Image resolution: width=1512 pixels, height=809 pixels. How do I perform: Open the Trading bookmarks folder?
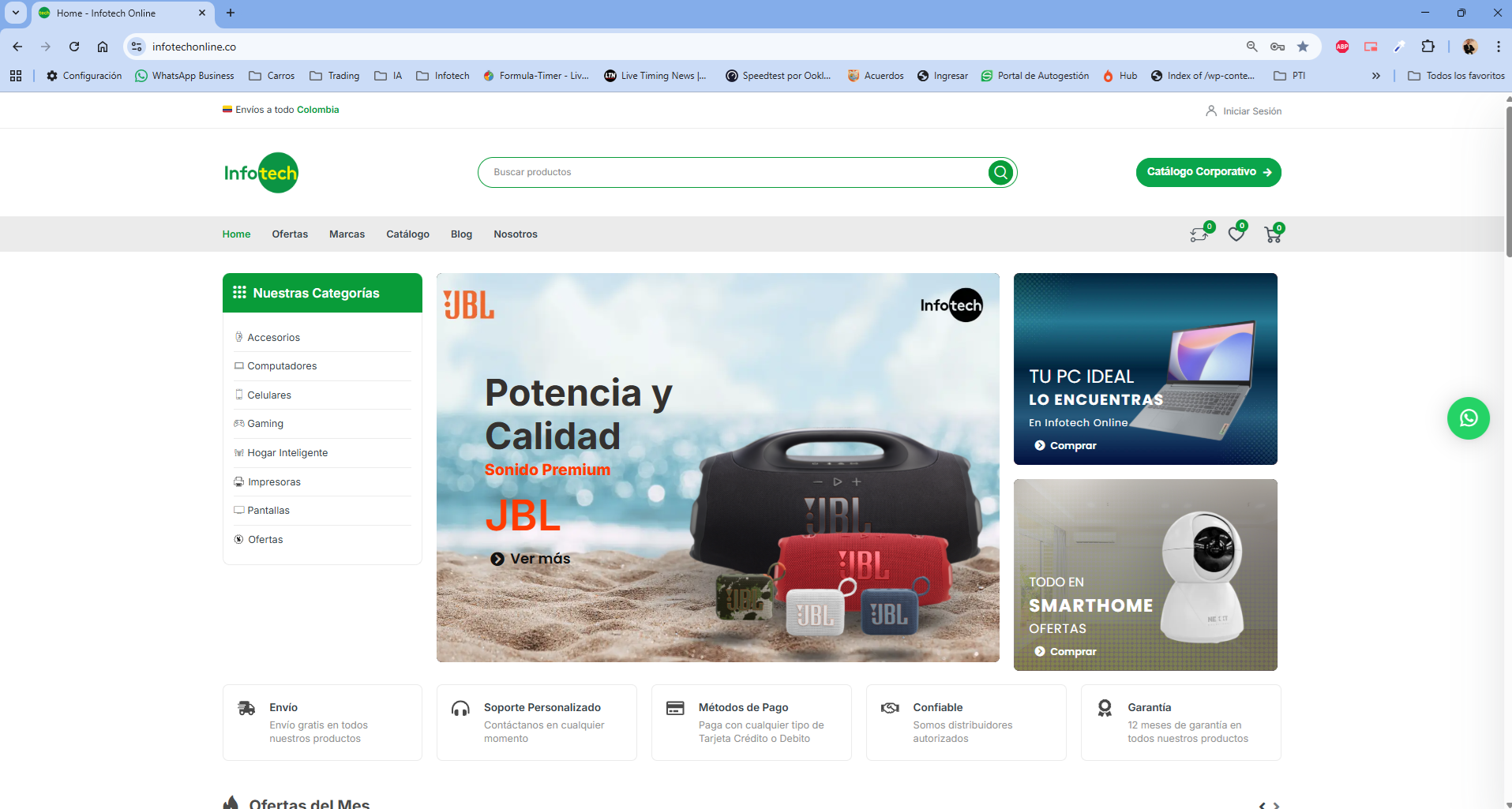coord(335,76)
